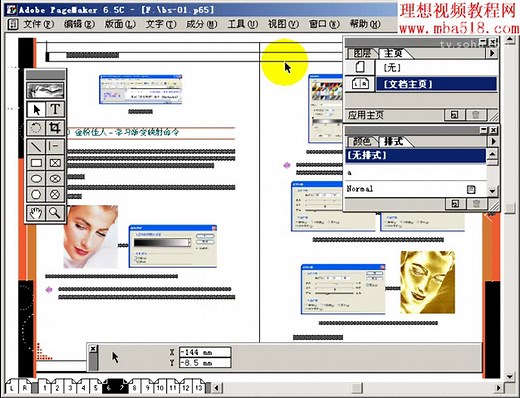Screen dimensions: 520x398
Task: Go to page 8 tab
Action: click(x=134, y=388)
